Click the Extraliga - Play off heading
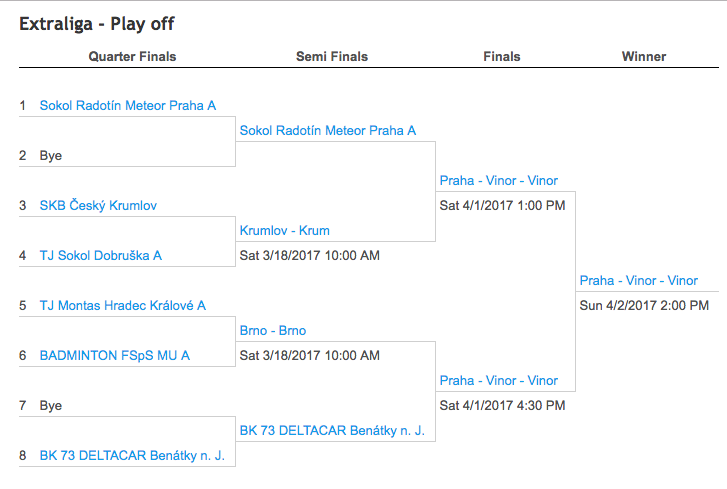The height and width of the screenshot is (489, 727). tap(97, 24)
